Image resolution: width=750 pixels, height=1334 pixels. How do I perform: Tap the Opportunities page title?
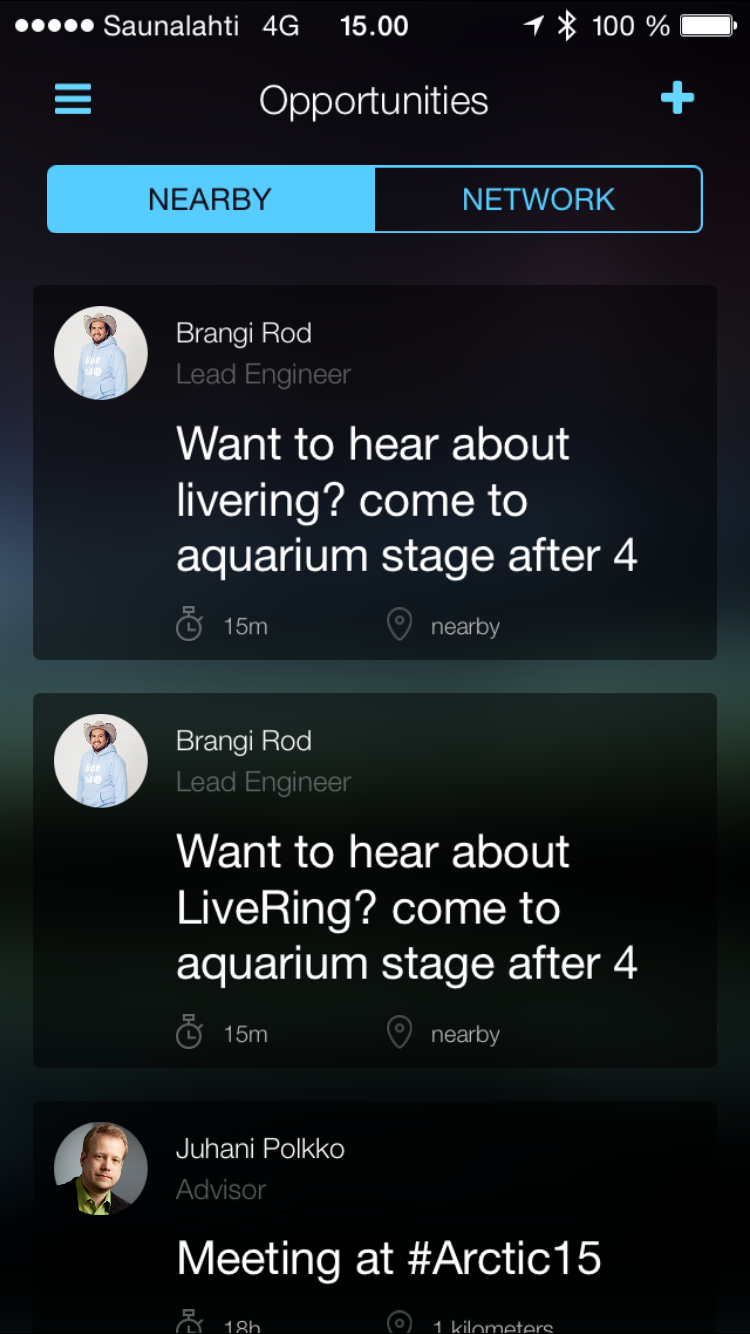[x=374, y=100]
